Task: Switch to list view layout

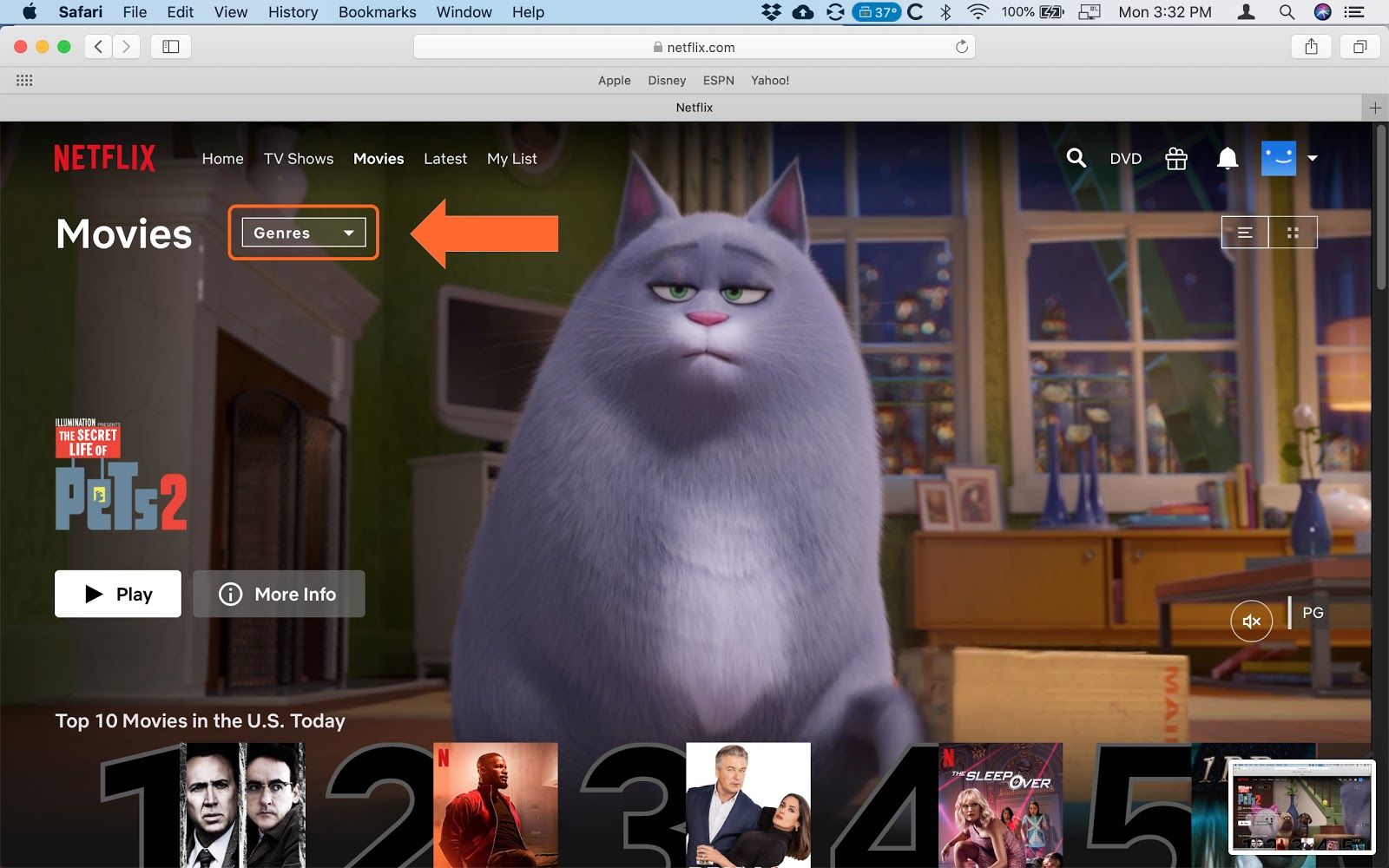Action: click(1245, 233)
